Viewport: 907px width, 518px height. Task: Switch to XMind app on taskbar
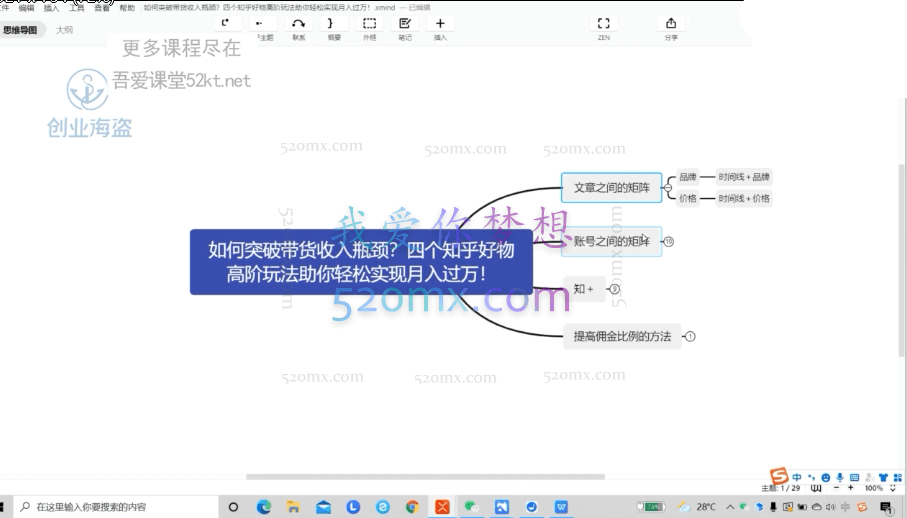tap(442, 507)
